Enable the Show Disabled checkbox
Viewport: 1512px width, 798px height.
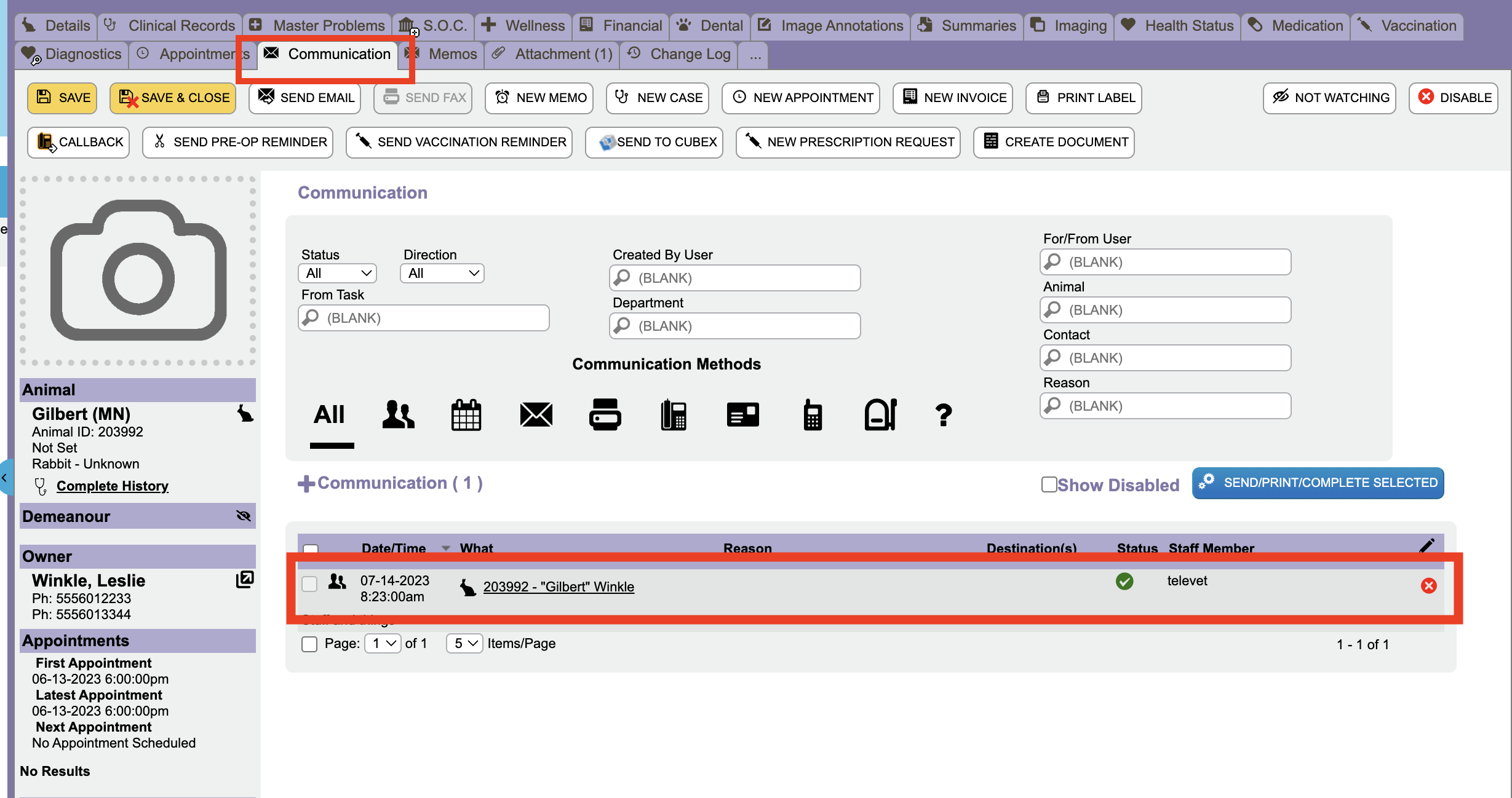1049,484
